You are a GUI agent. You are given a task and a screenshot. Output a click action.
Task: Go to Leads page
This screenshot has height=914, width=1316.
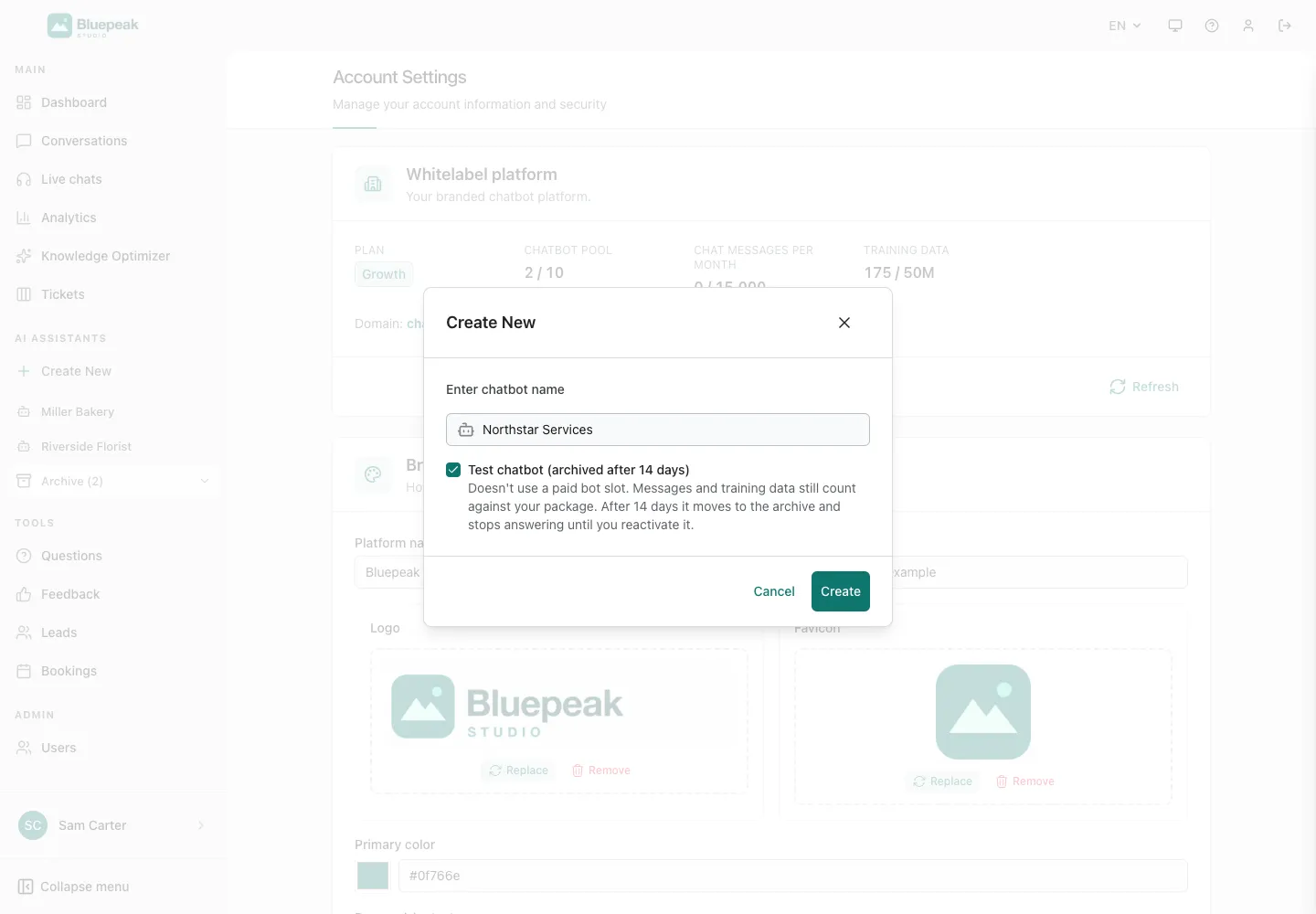click(113, 632)
